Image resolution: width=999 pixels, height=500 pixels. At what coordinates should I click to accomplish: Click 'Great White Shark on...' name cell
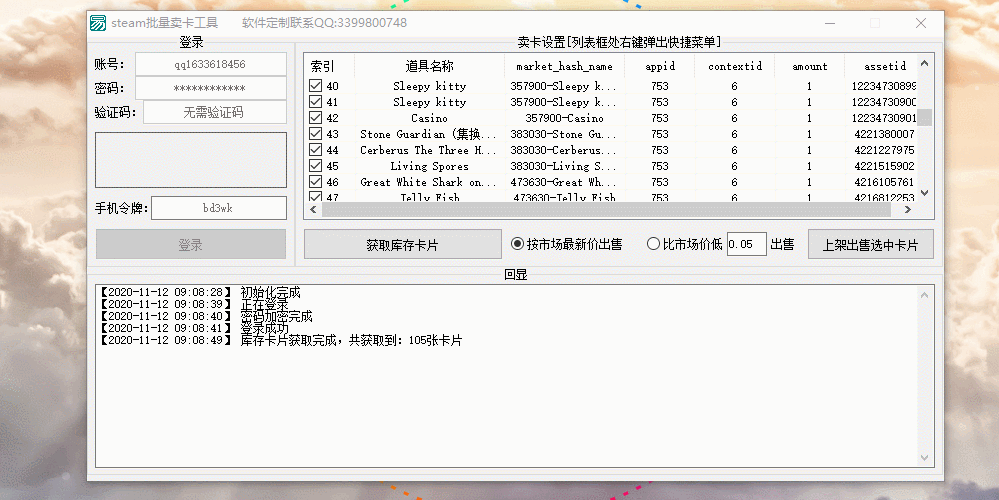pyautogui.click(x=429, y=182)
